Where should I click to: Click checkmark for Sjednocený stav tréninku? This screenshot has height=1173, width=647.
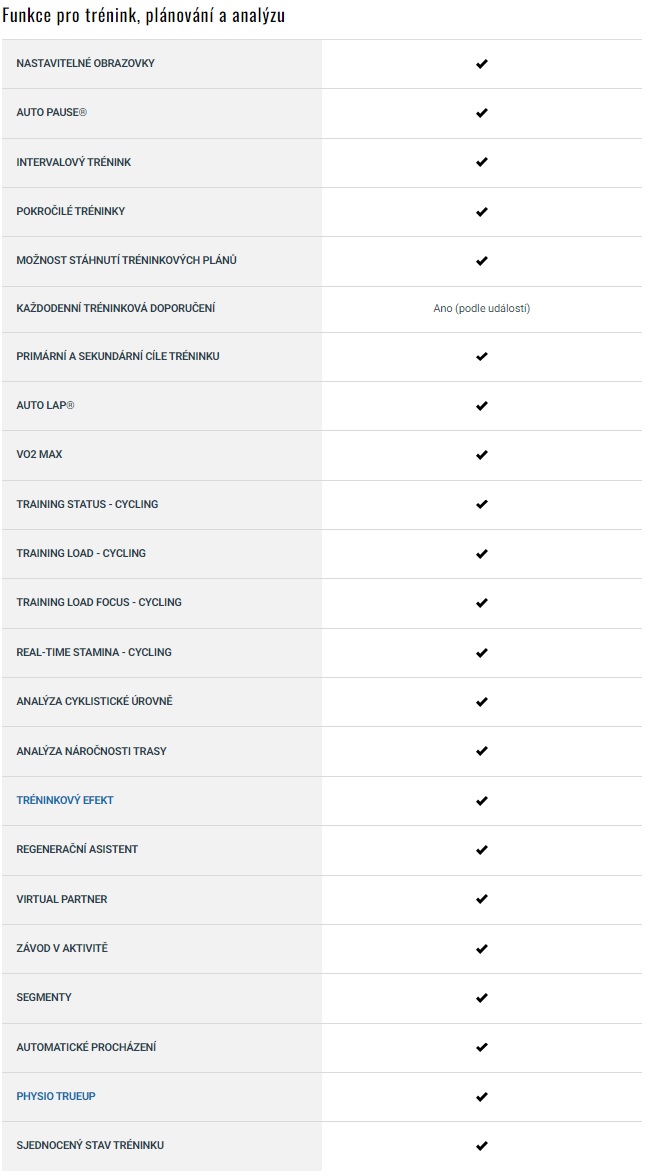481,1146
